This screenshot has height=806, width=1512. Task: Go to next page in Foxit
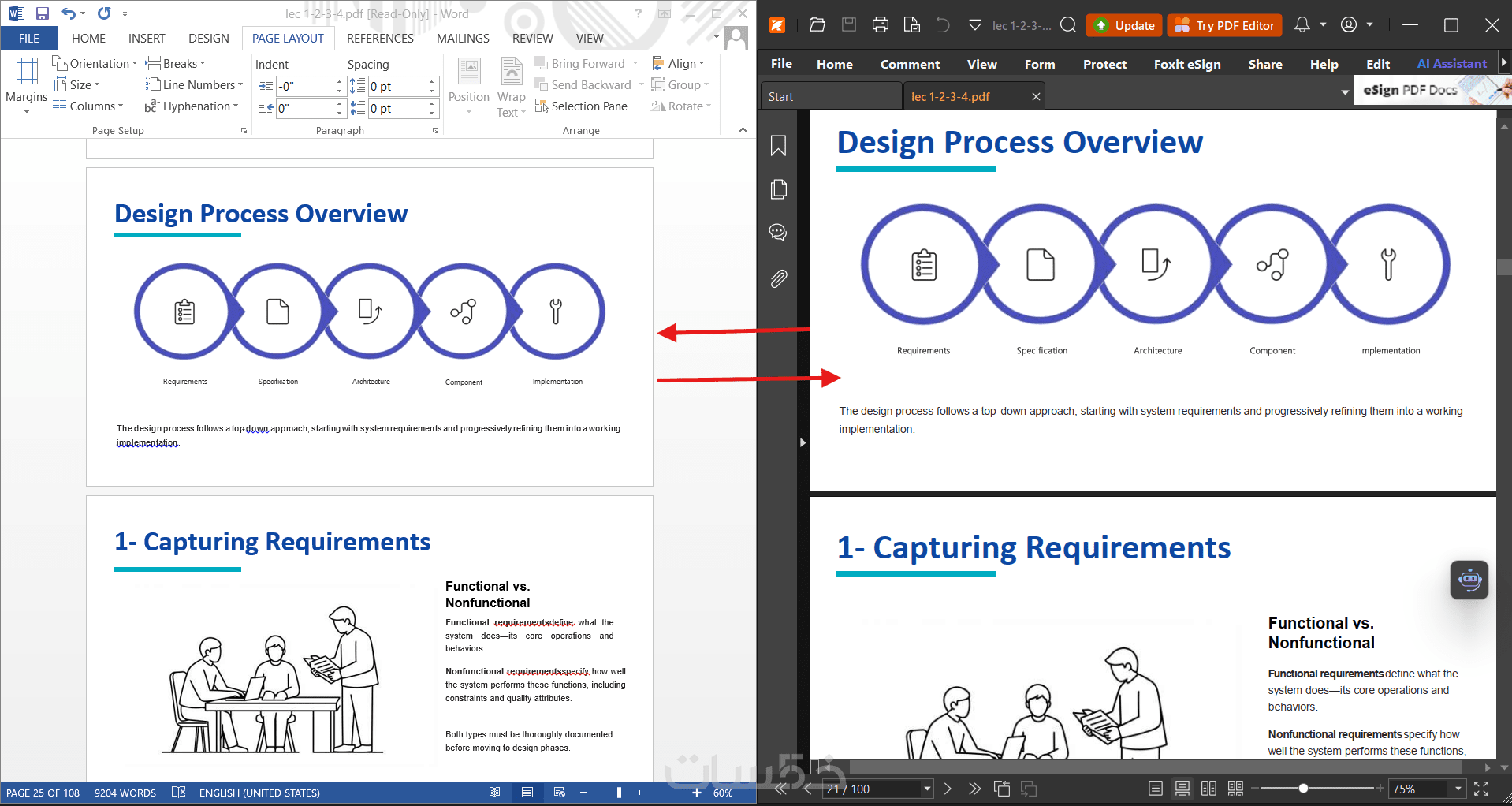coord(948,789)
